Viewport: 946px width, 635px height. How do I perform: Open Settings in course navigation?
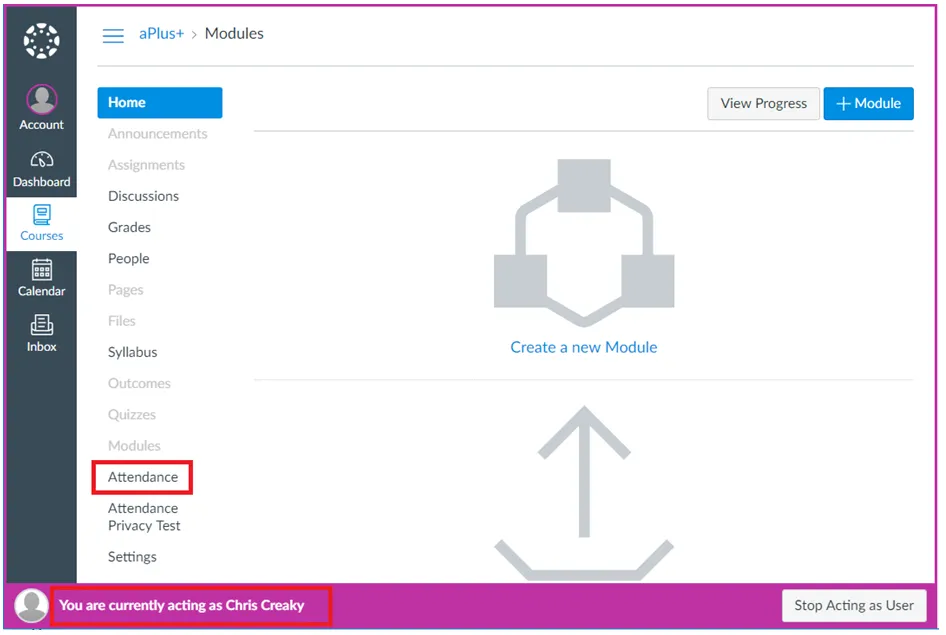pyautogui.click(x=132, y=557)
